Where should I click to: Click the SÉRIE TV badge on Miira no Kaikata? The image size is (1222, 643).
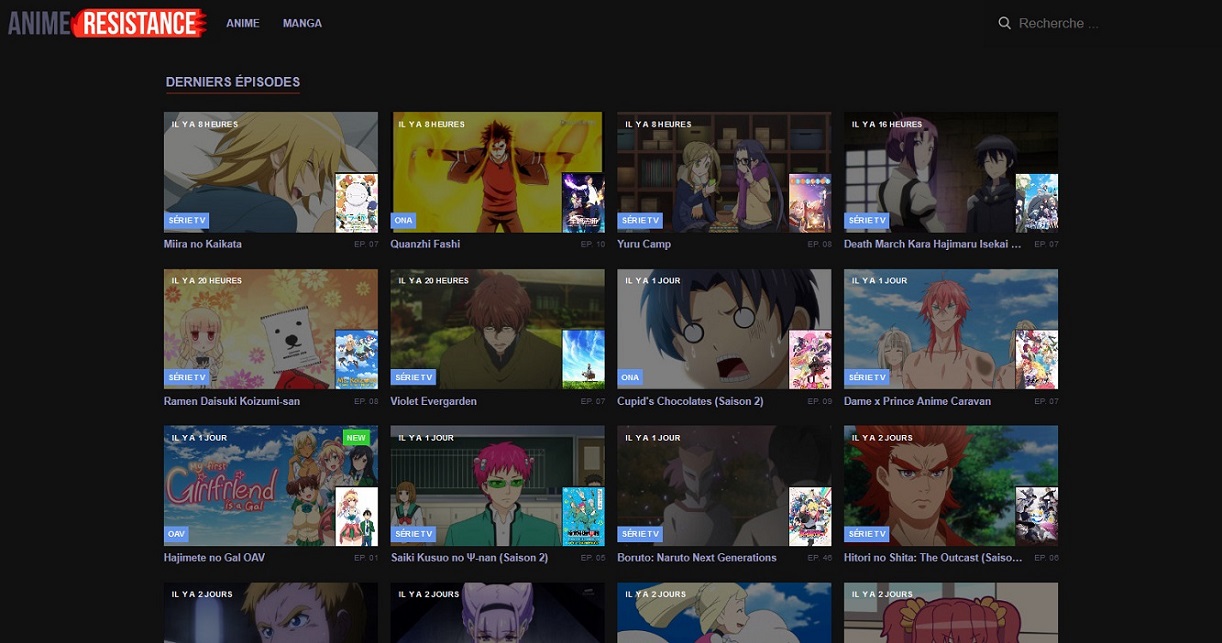point(187,220)
